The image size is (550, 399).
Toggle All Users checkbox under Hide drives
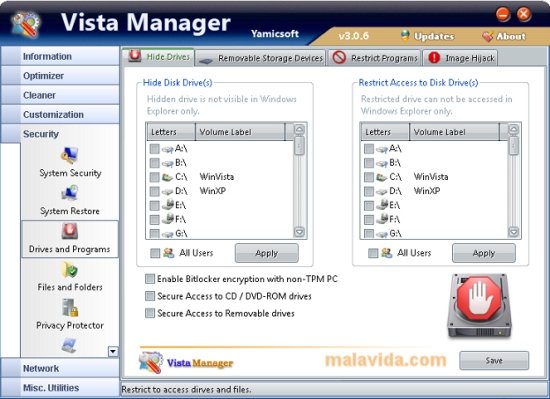(155, 253)
